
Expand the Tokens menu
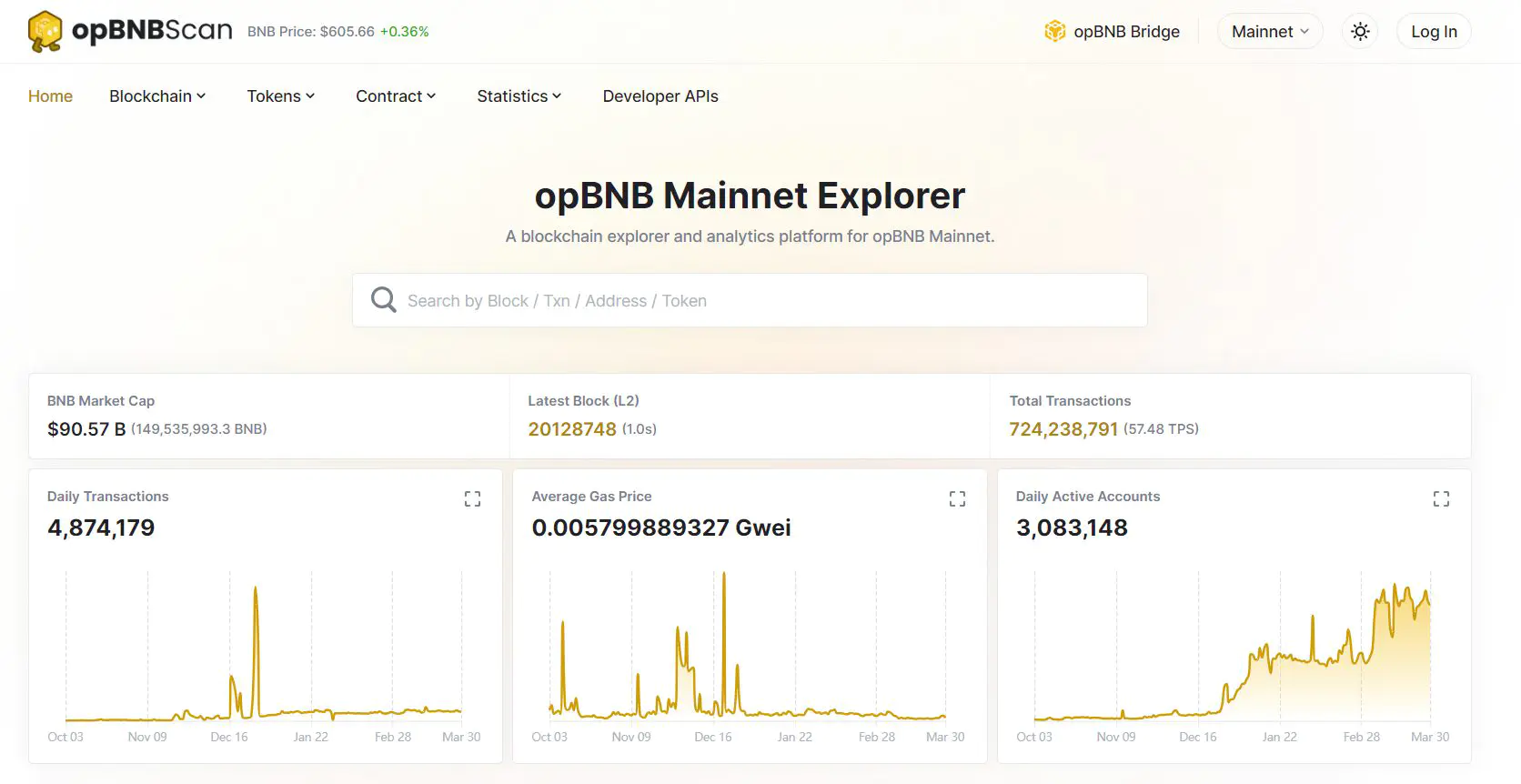pos(280,96)
